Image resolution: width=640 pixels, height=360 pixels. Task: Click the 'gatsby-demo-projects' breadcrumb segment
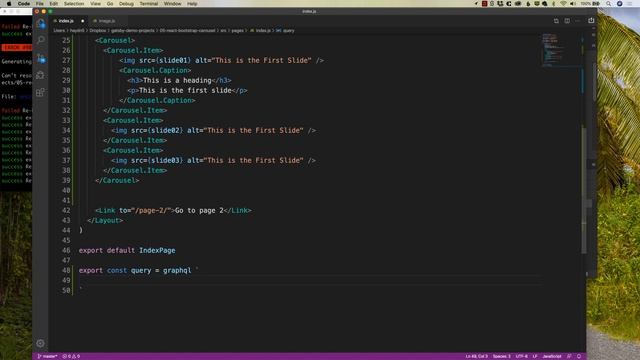pyautogui.click(x=133, y=31)
